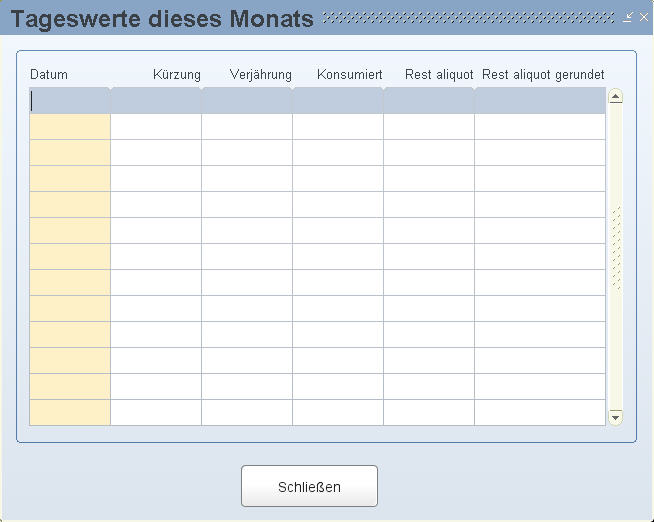Click the second row yellow Datum cell
The height and width of the screenshot is (522, 654).
(x=70, y=127)
